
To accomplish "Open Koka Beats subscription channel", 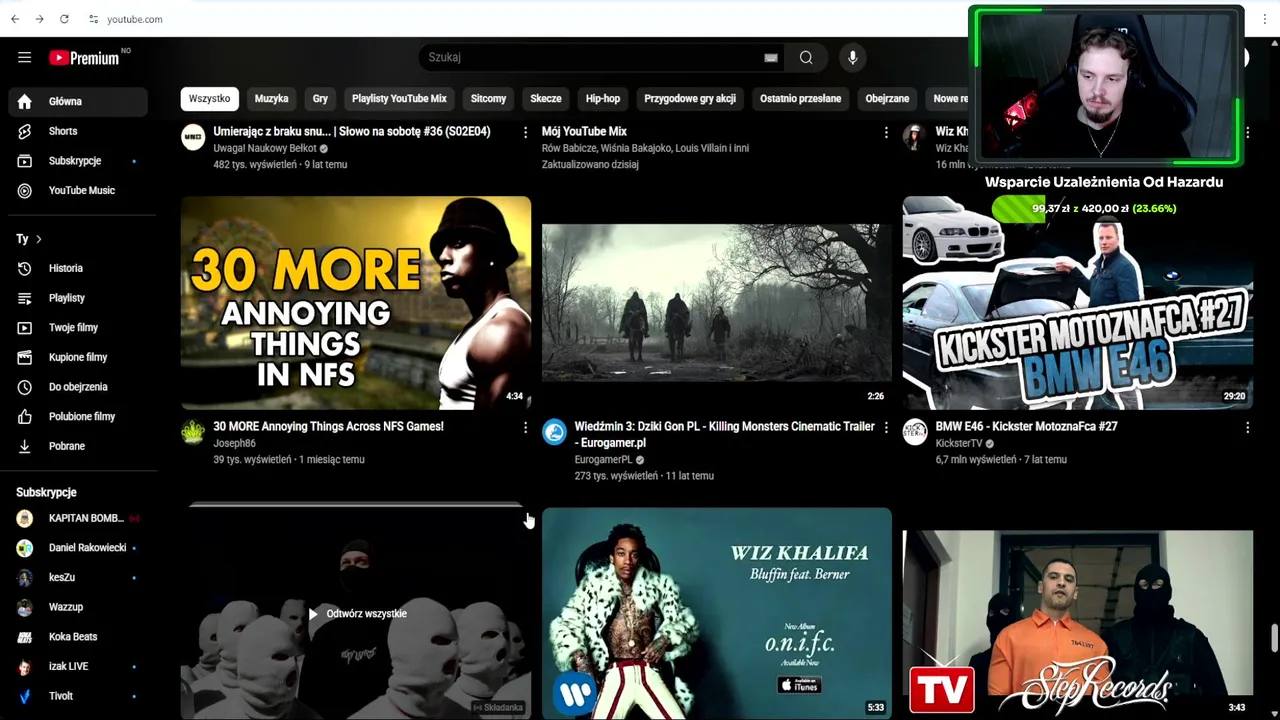I will [x=78, y=637].
